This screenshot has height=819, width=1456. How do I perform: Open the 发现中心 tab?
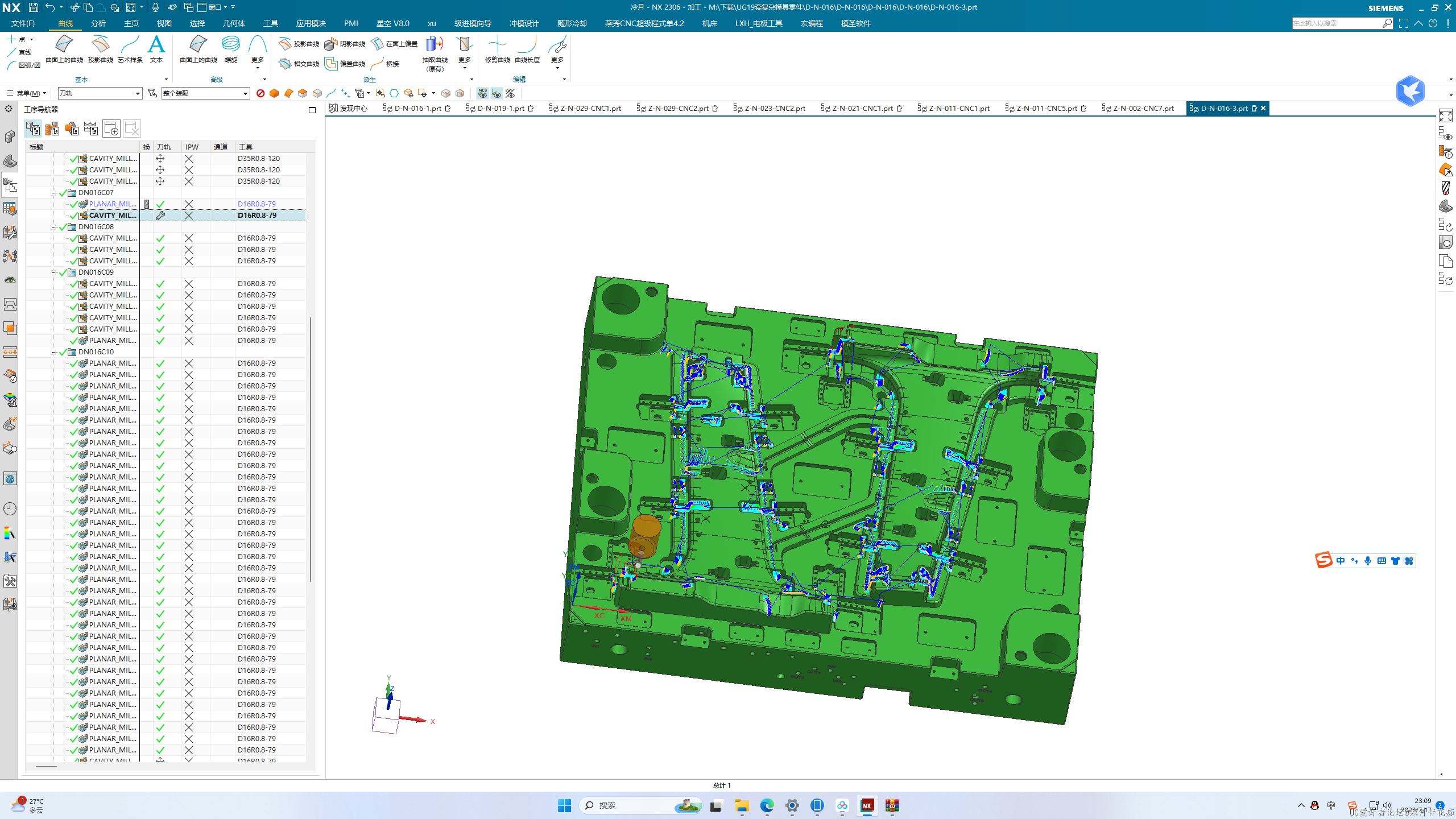tap(349, 108)
